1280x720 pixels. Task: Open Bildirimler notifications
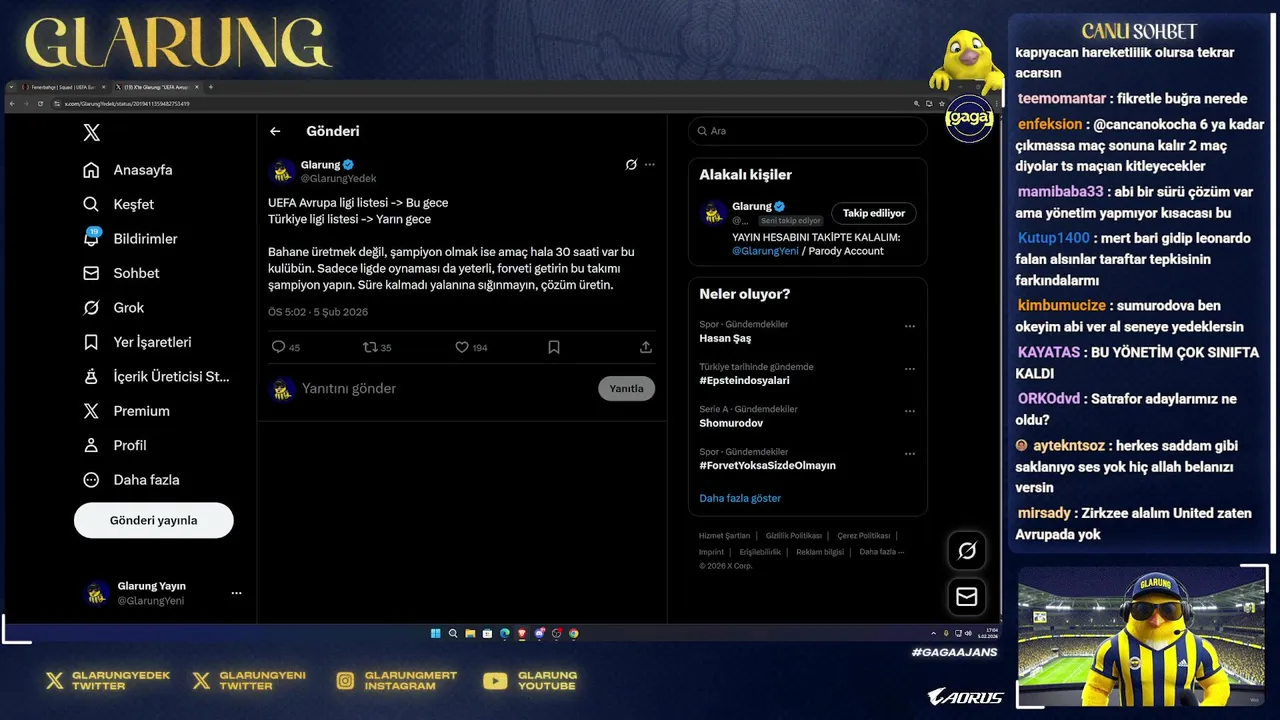[130, 239]
